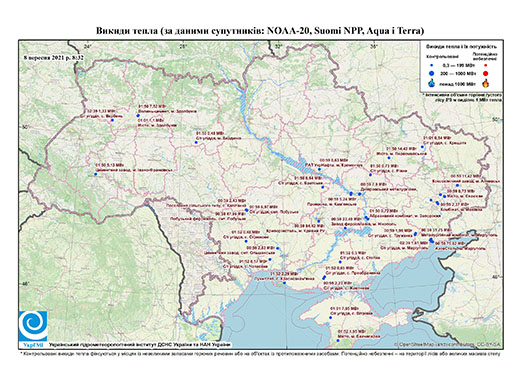
Task: Click the orange fire icon in the legend
Action: [486, 83]
